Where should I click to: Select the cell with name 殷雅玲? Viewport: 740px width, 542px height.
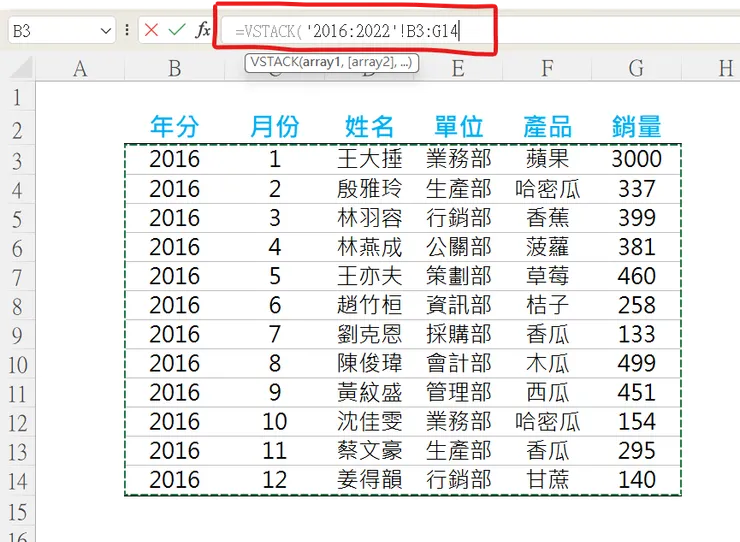click(x=369, y=189)
